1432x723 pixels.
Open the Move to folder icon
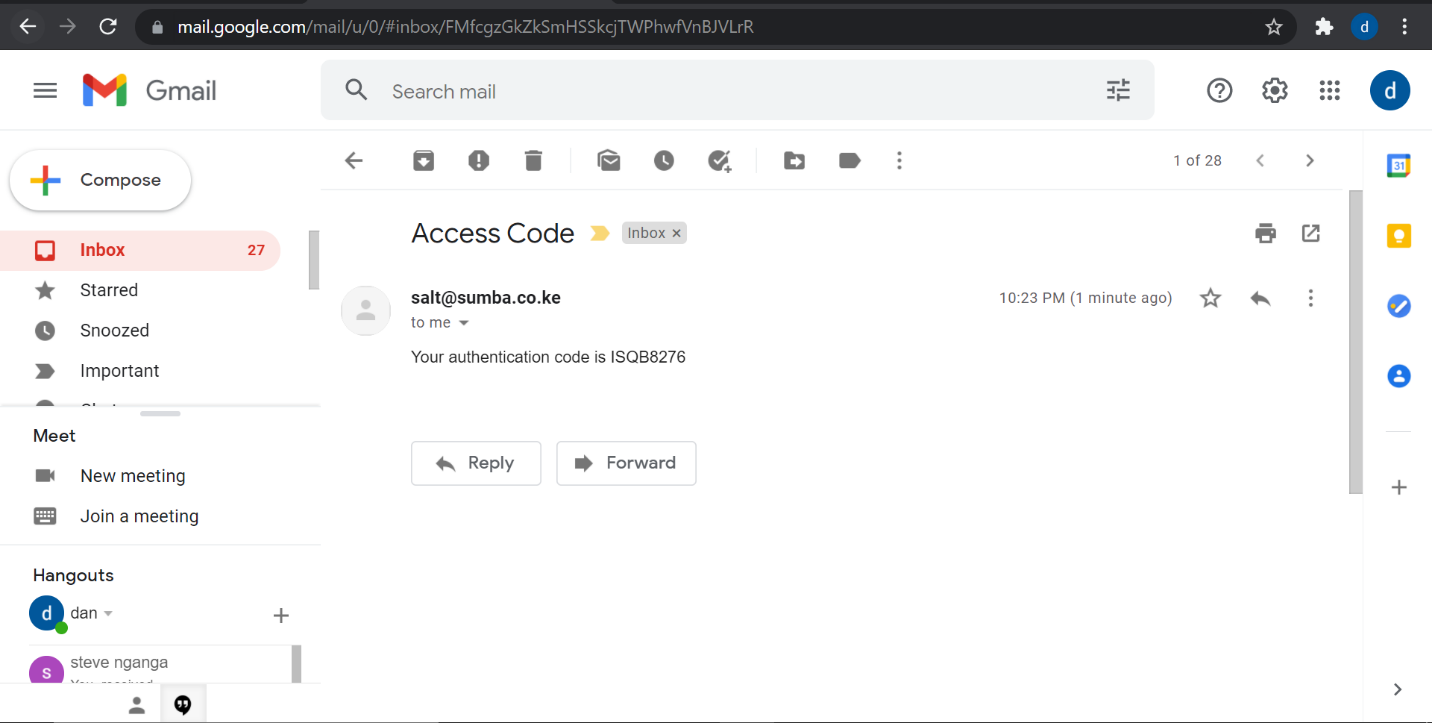(794, 160)
